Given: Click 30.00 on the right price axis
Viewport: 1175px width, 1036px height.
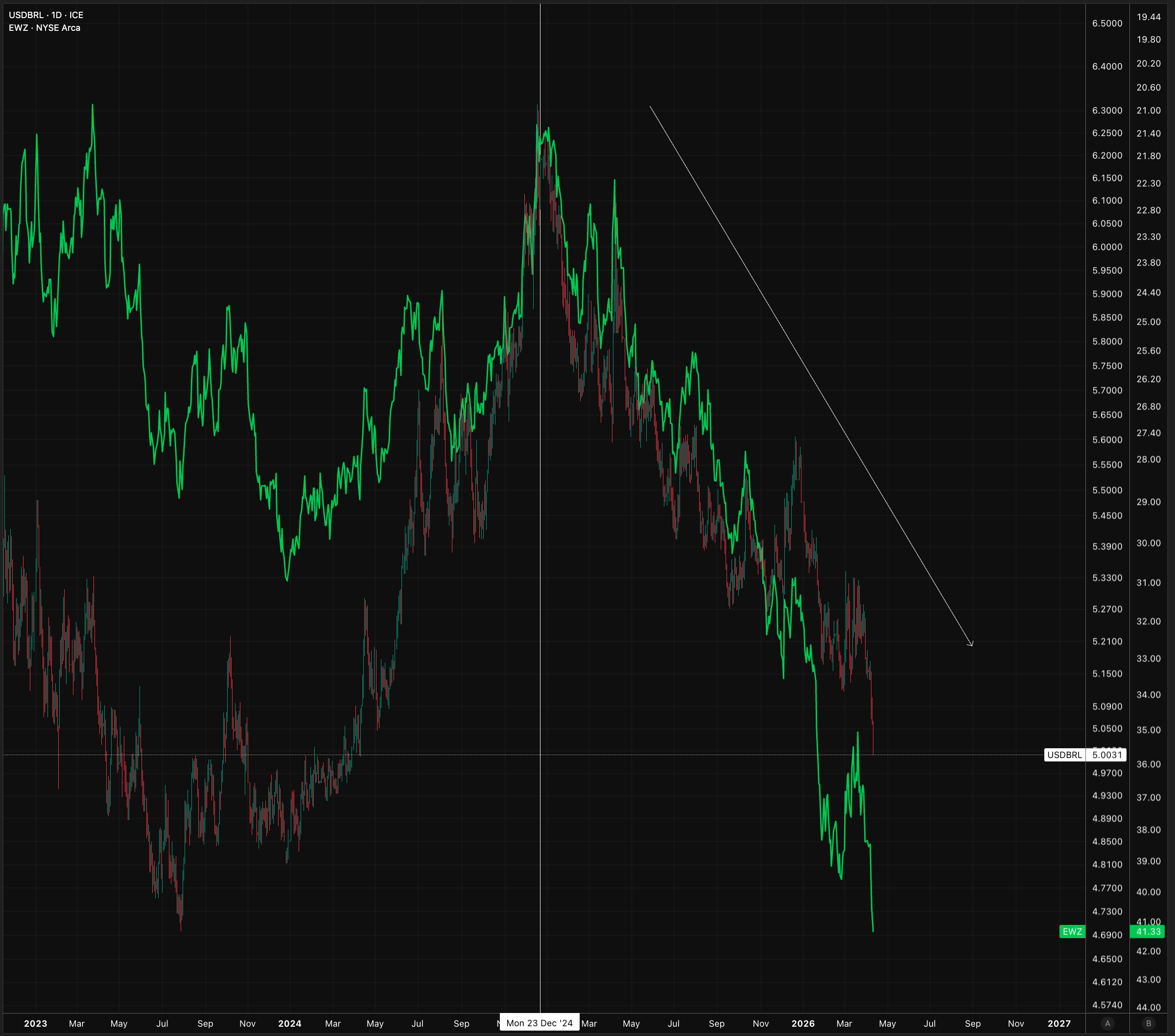Looking at the screenshot, I should [1148, 543].
